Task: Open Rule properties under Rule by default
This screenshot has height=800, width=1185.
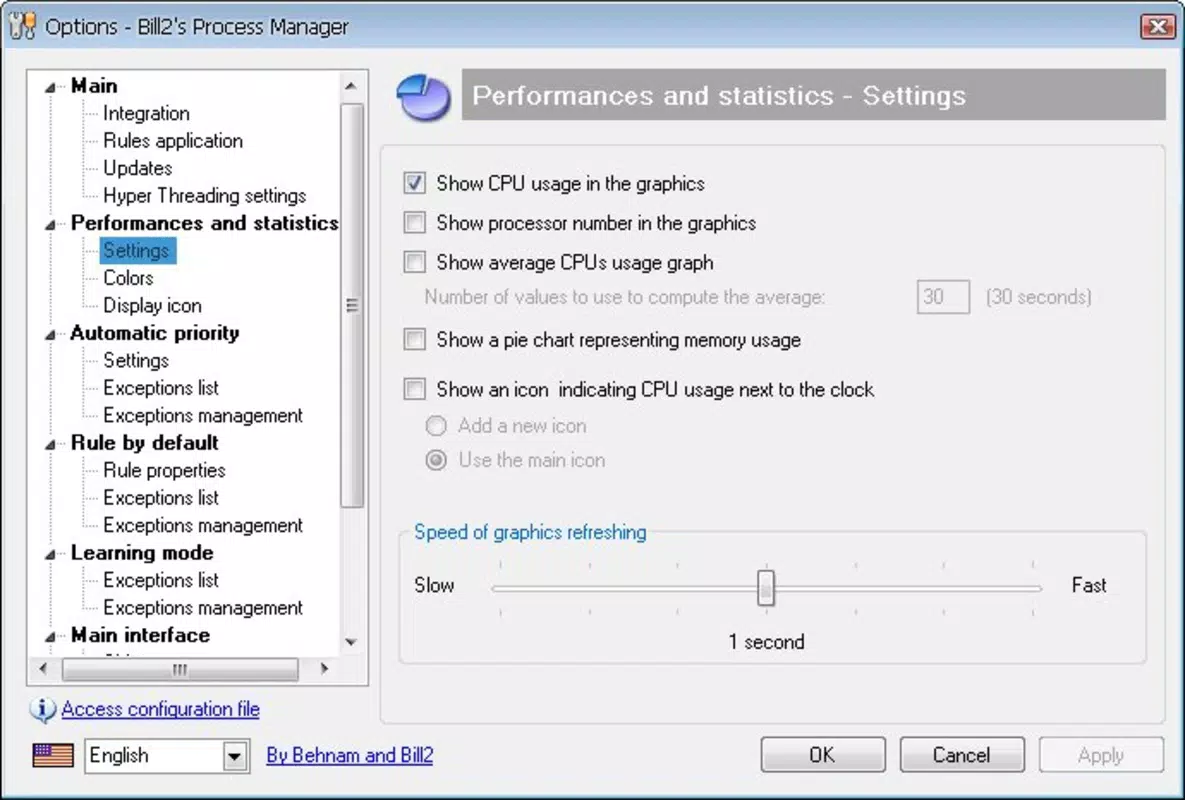Action: 165,470
